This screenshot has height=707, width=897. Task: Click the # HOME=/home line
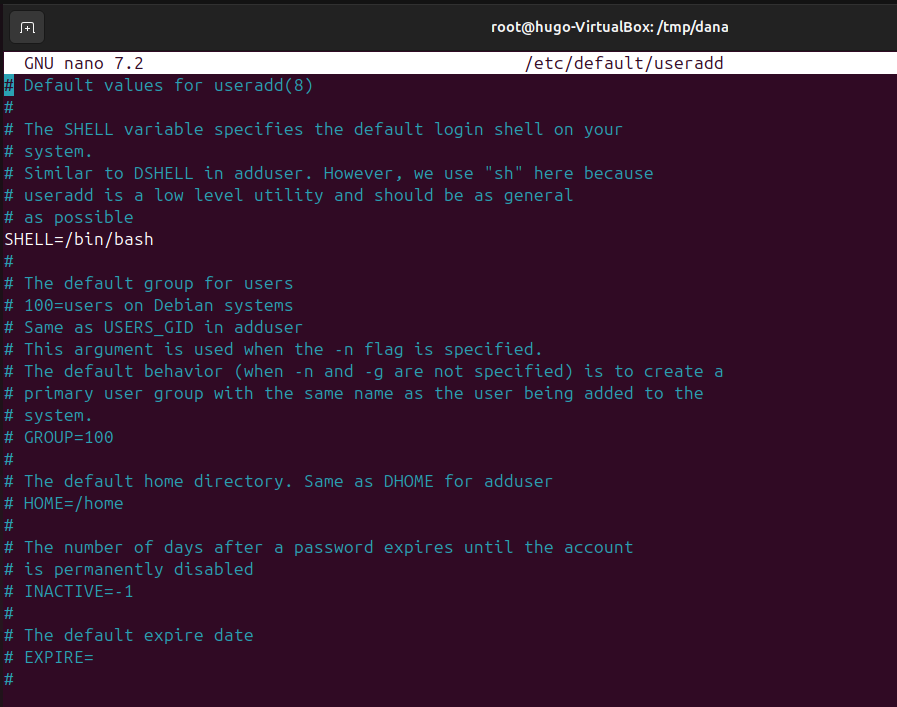tap(73, 503)
